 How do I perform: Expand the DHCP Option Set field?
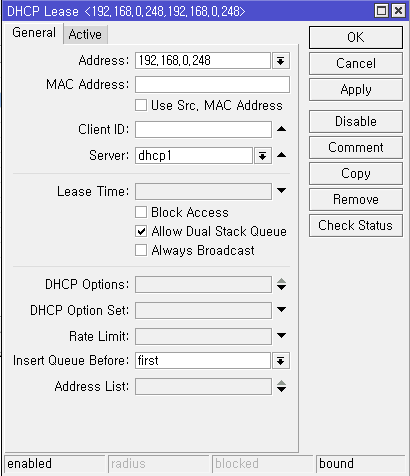282,310
